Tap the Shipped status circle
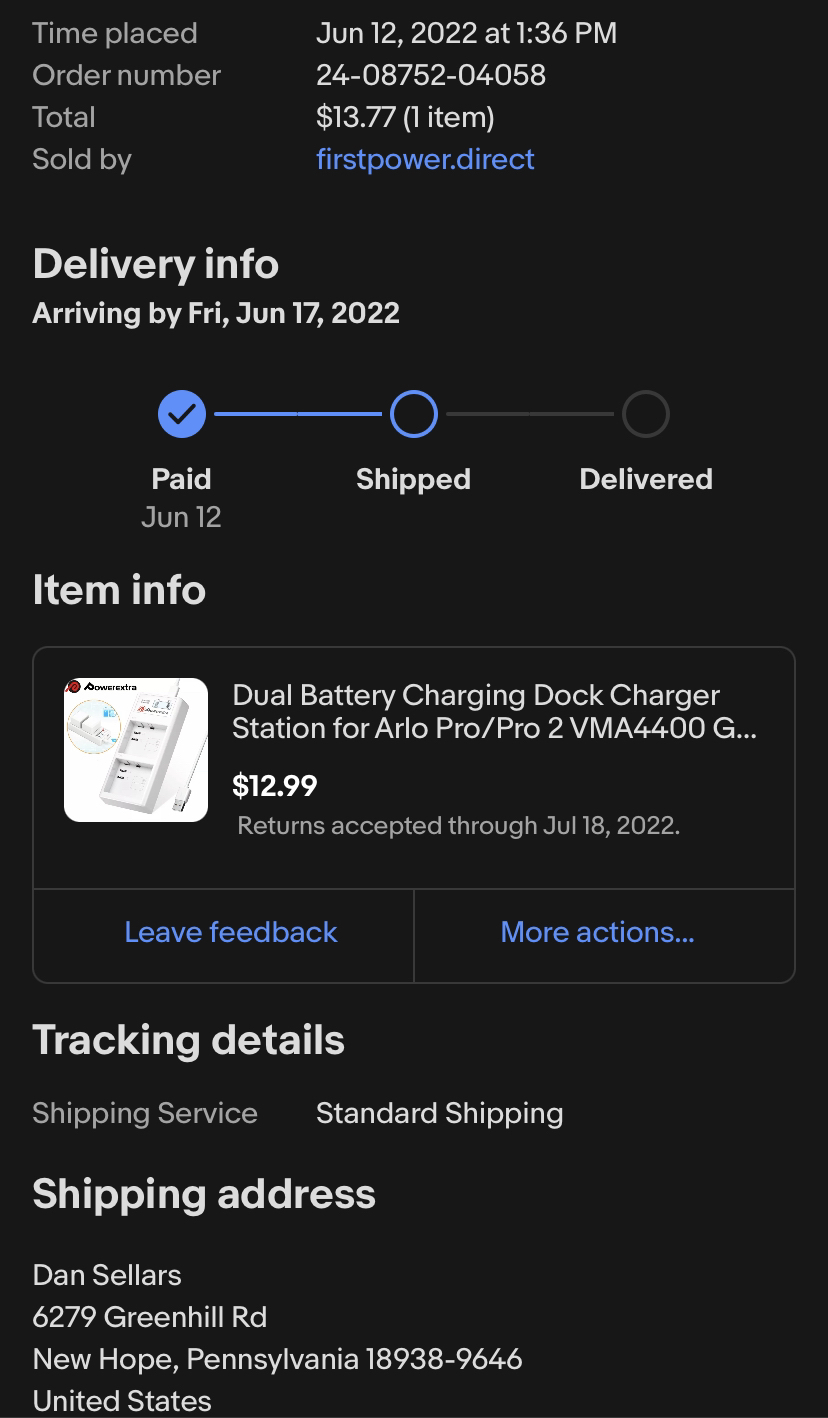Screen dimensions: 828x1418 pos(414,414)
